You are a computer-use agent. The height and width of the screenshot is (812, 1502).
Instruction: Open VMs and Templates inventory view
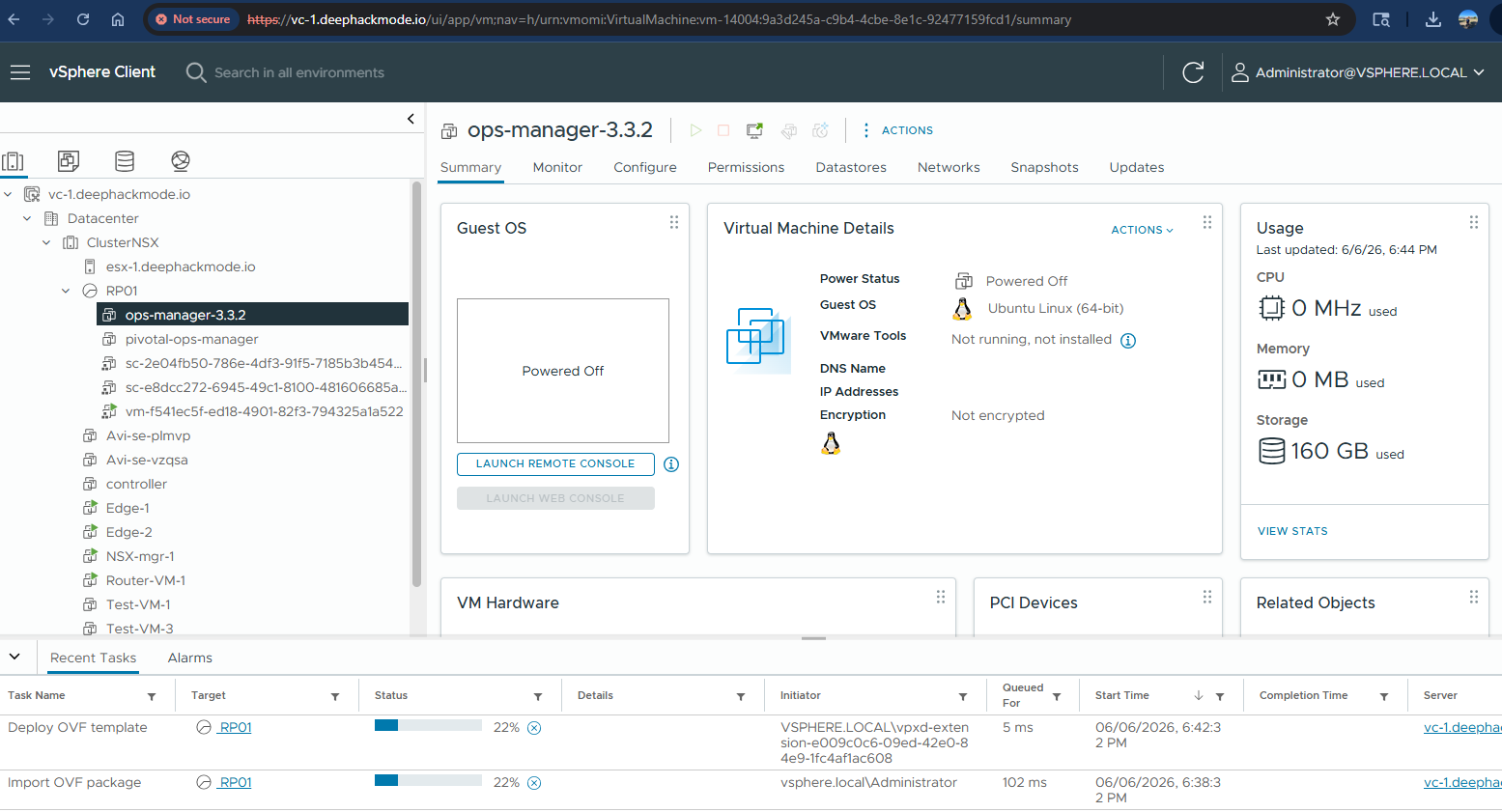point(69,161)
